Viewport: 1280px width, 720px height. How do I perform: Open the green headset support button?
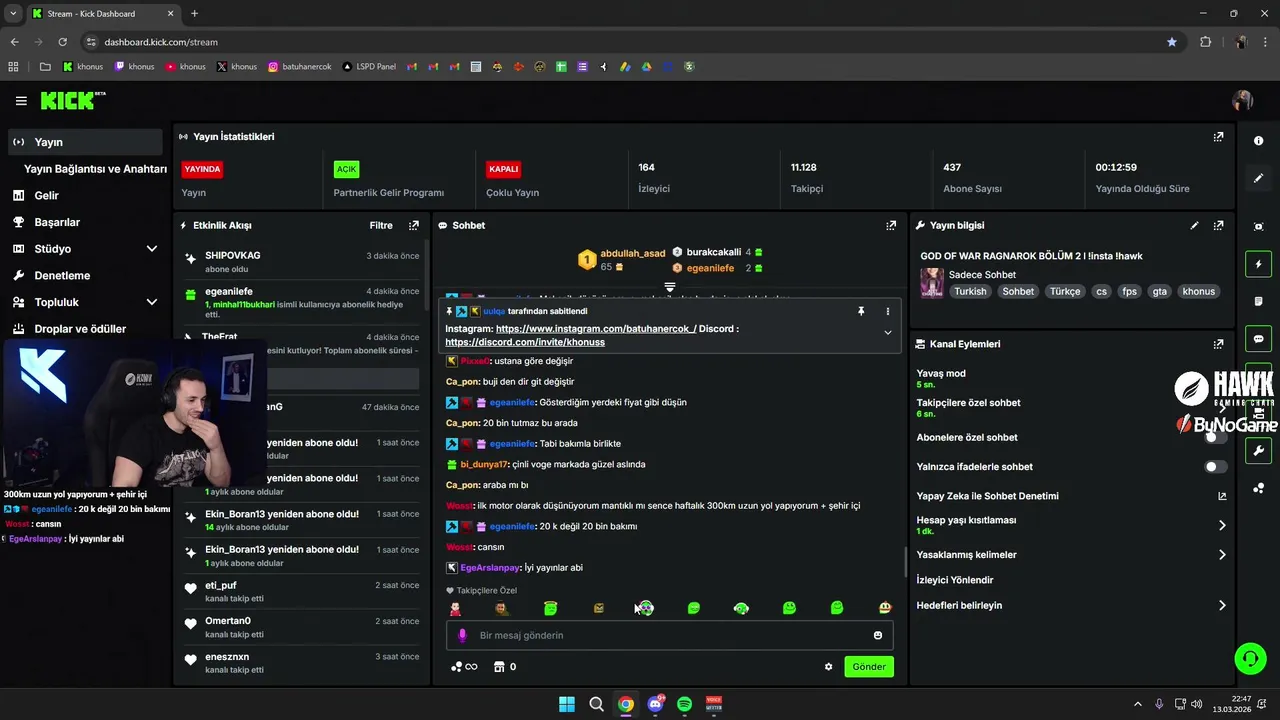click(x=1250, y=658)
